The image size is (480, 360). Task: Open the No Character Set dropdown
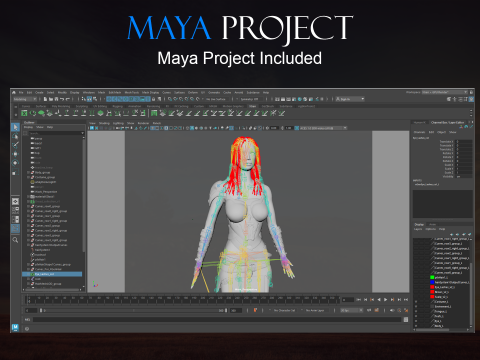(x=284, y=310)
